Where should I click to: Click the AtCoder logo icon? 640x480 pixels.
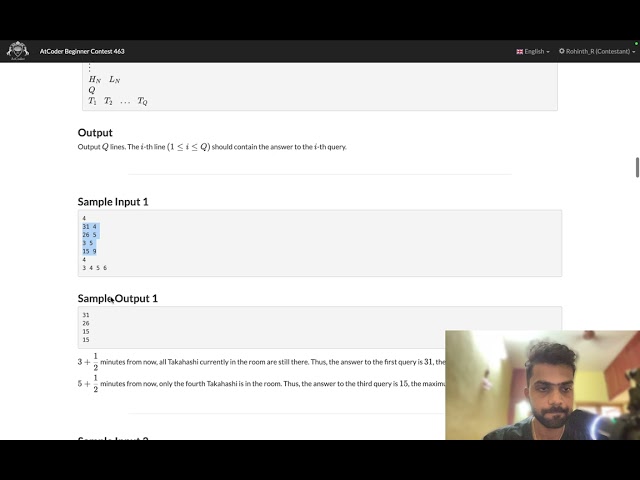click(18, 51)
